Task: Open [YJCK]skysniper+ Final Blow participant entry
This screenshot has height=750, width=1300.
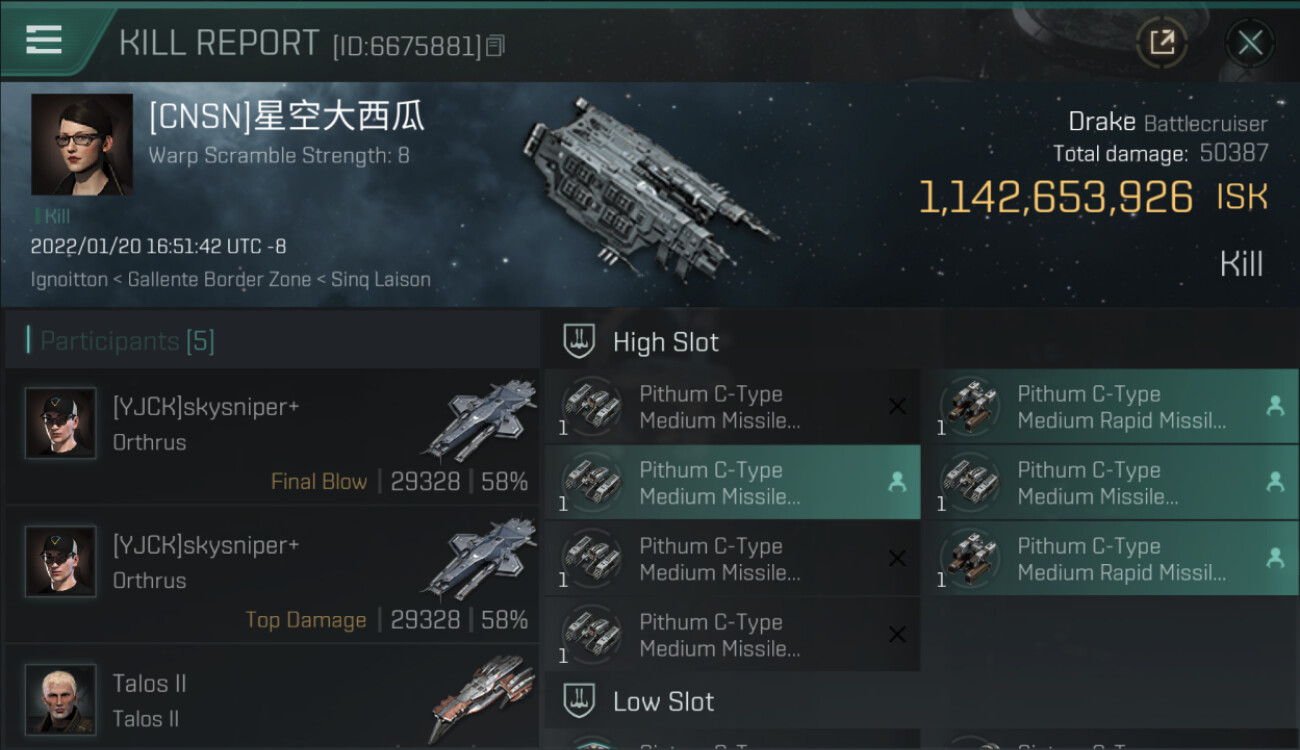Action: tap(272, 436)
